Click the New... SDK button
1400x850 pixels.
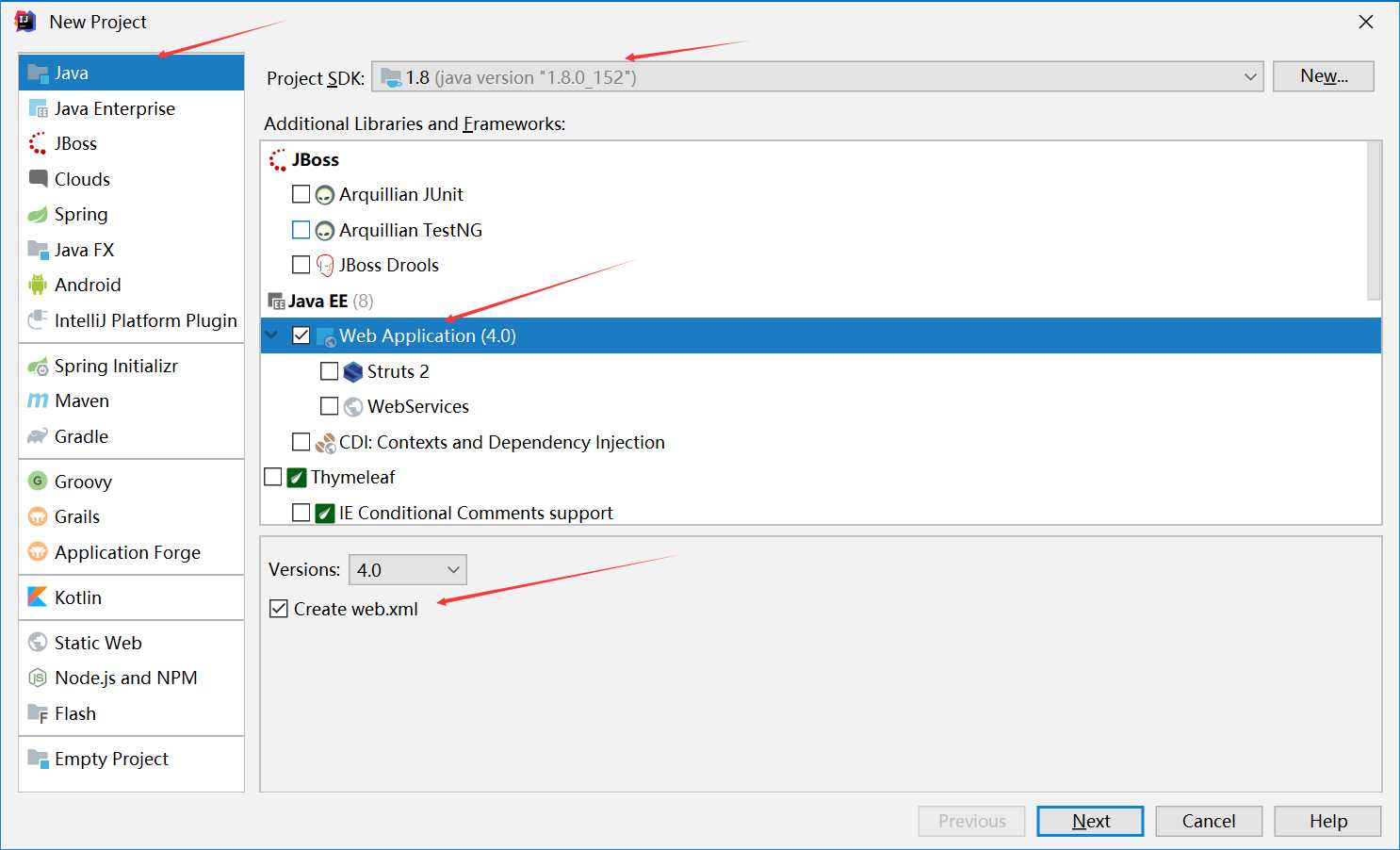click(1324, 76)
